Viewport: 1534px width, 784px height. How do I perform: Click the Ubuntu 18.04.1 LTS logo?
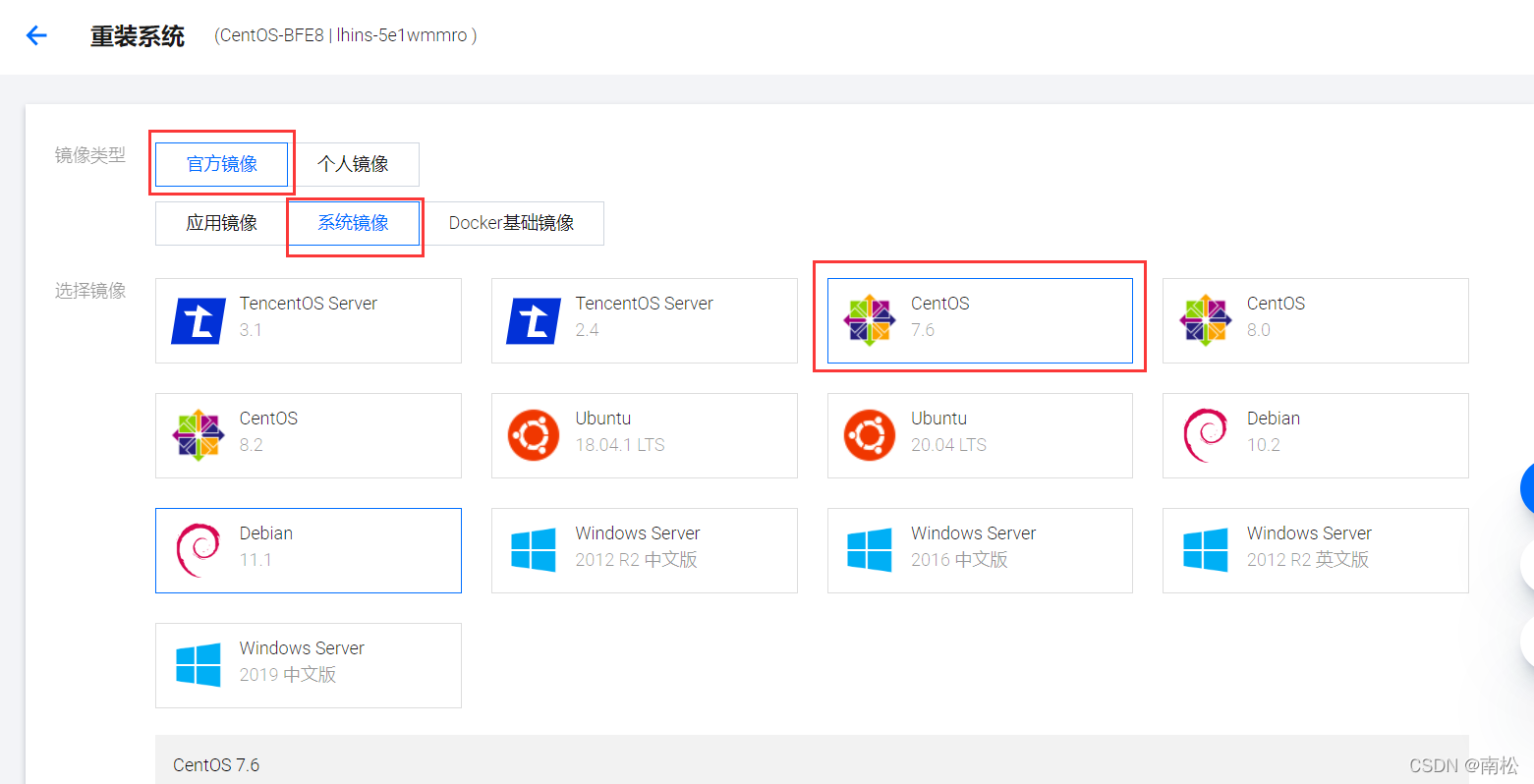click(x=534, y=435)
